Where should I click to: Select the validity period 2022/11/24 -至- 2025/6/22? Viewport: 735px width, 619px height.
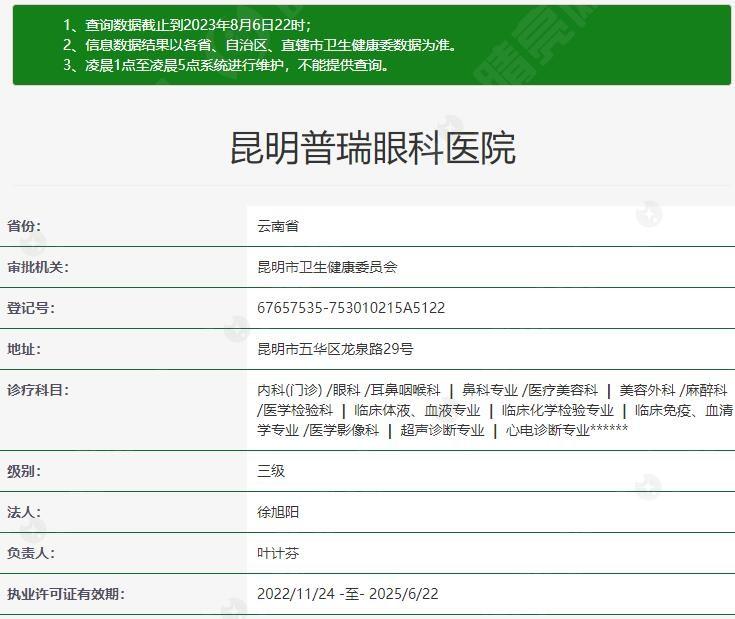point(347,594)
